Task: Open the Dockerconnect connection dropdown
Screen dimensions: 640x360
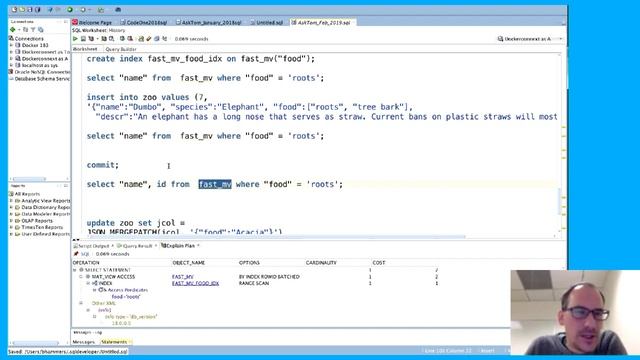Action: point(561,39)
